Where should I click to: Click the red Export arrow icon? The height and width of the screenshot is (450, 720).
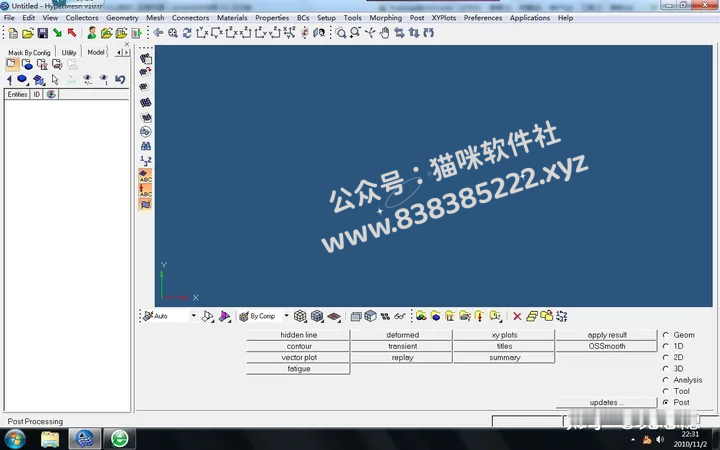pyautogui.click(x=72, y=33)
